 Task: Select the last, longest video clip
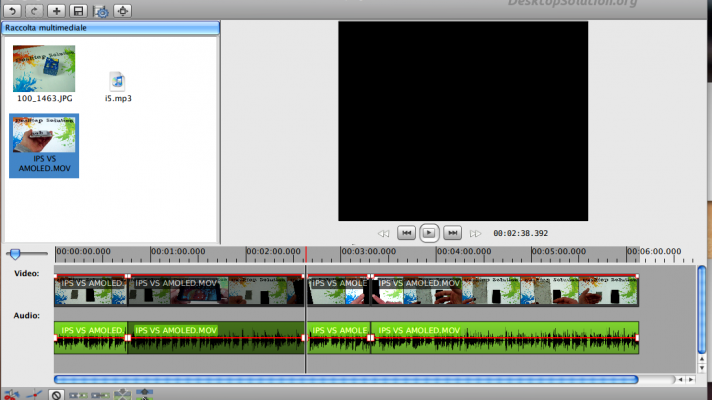click(505, 291)
